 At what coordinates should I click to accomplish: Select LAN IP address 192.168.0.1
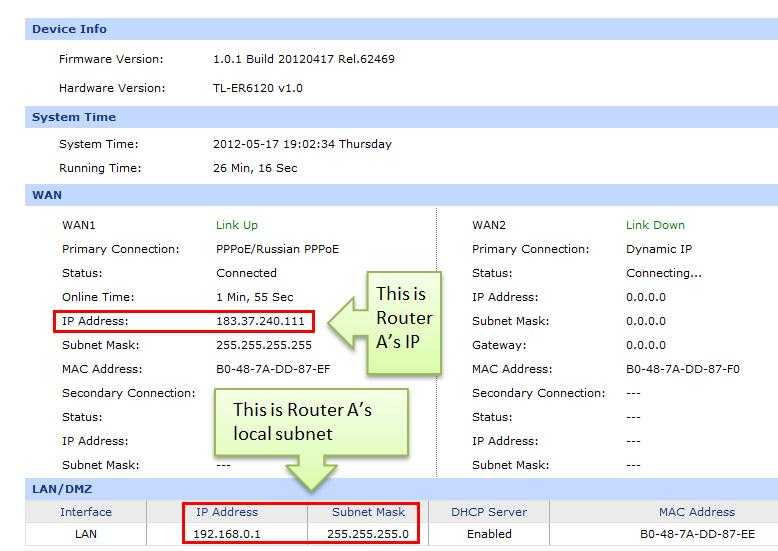point(227,534)
